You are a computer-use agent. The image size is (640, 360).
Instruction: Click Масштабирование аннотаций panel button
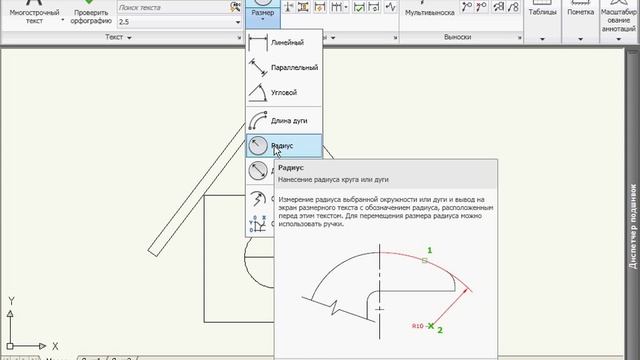(619, 16)
